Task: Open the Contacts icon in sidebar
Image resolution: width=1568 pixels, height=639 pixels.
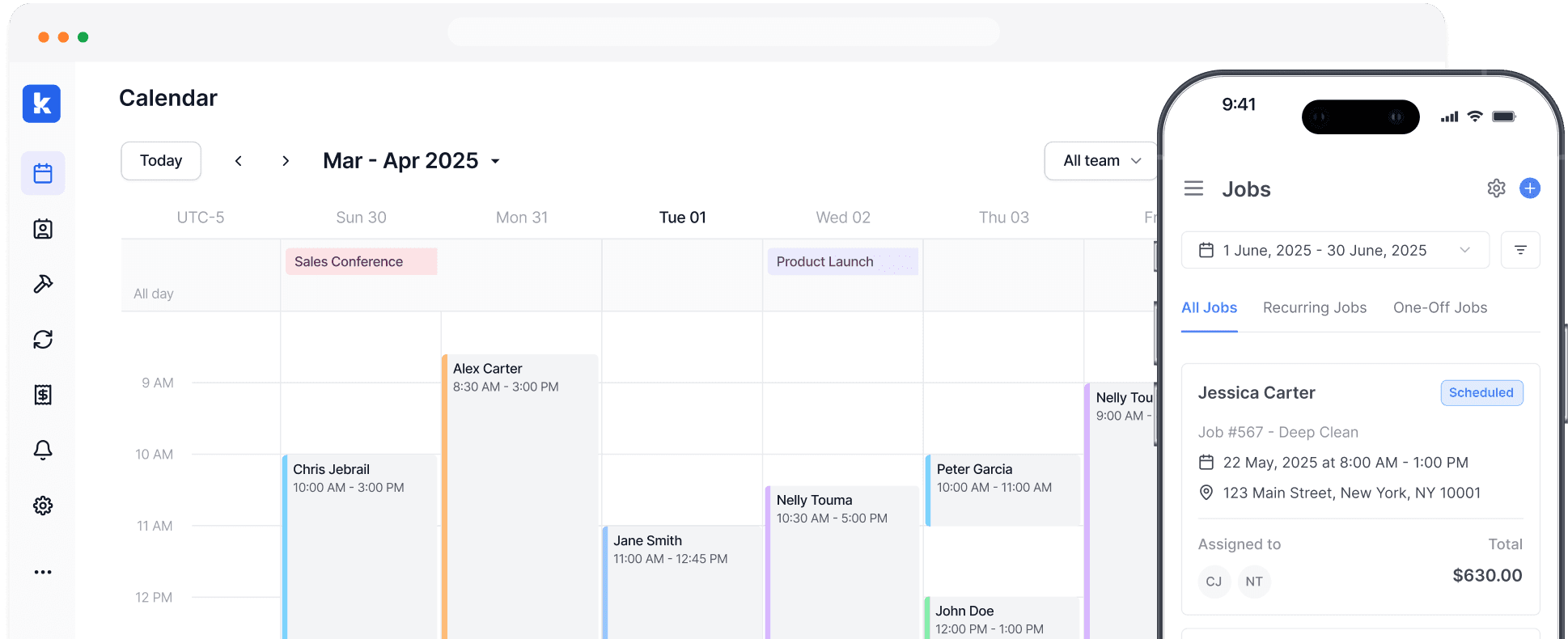Action: pyautogui.click(x=43, y=229)
